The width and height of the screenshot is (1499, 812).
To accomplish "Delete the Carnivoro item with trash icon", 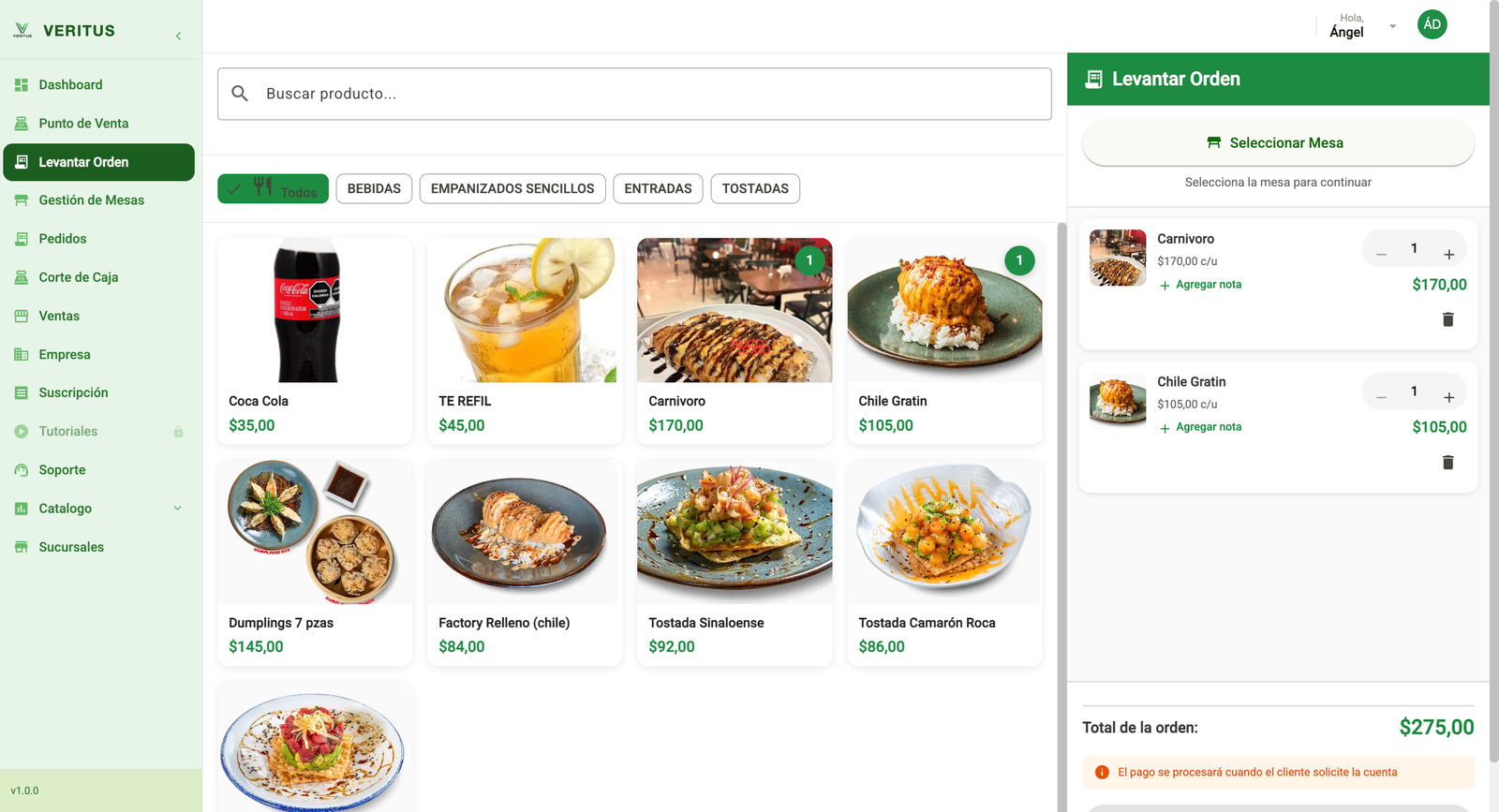I will click(1447, 319).
